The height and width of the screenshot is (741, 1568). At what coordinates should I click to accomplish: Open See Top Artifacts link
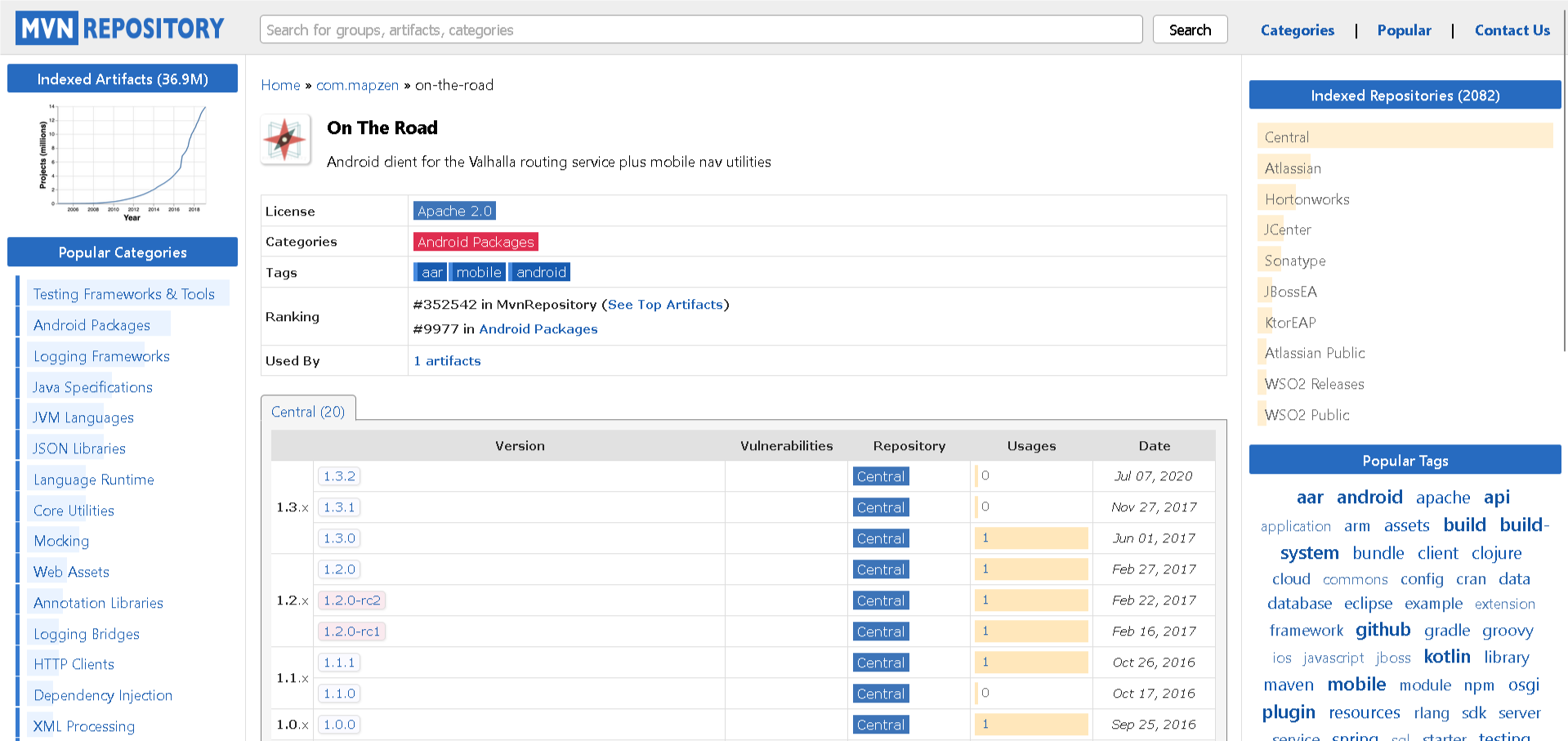point(665,305)
